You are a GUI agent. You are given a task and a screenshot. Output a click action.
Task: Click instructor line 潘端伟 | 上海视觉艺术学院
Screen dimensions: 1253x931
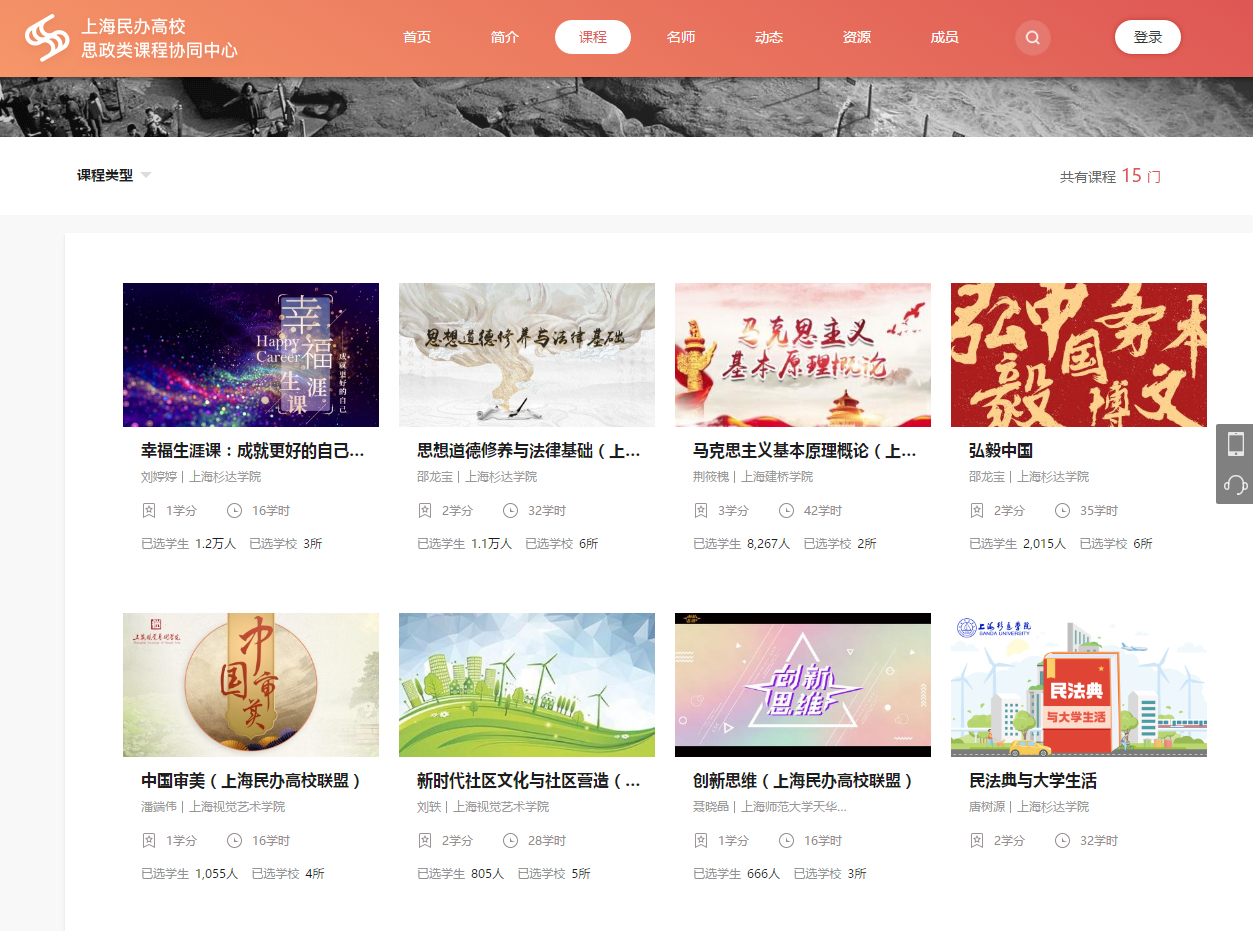[213, 807]
